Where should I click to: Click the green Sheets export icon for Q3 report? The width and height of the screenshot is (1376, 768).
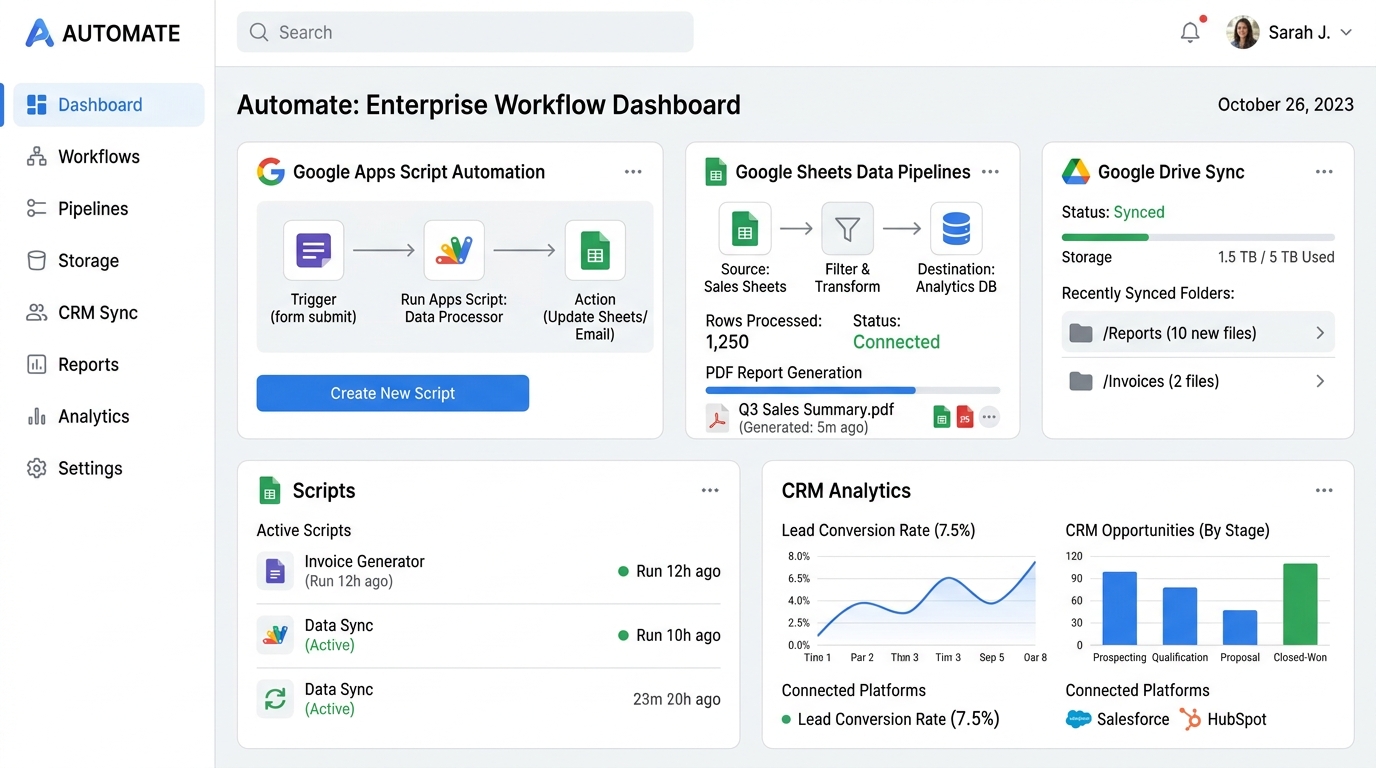click(941, 417)
